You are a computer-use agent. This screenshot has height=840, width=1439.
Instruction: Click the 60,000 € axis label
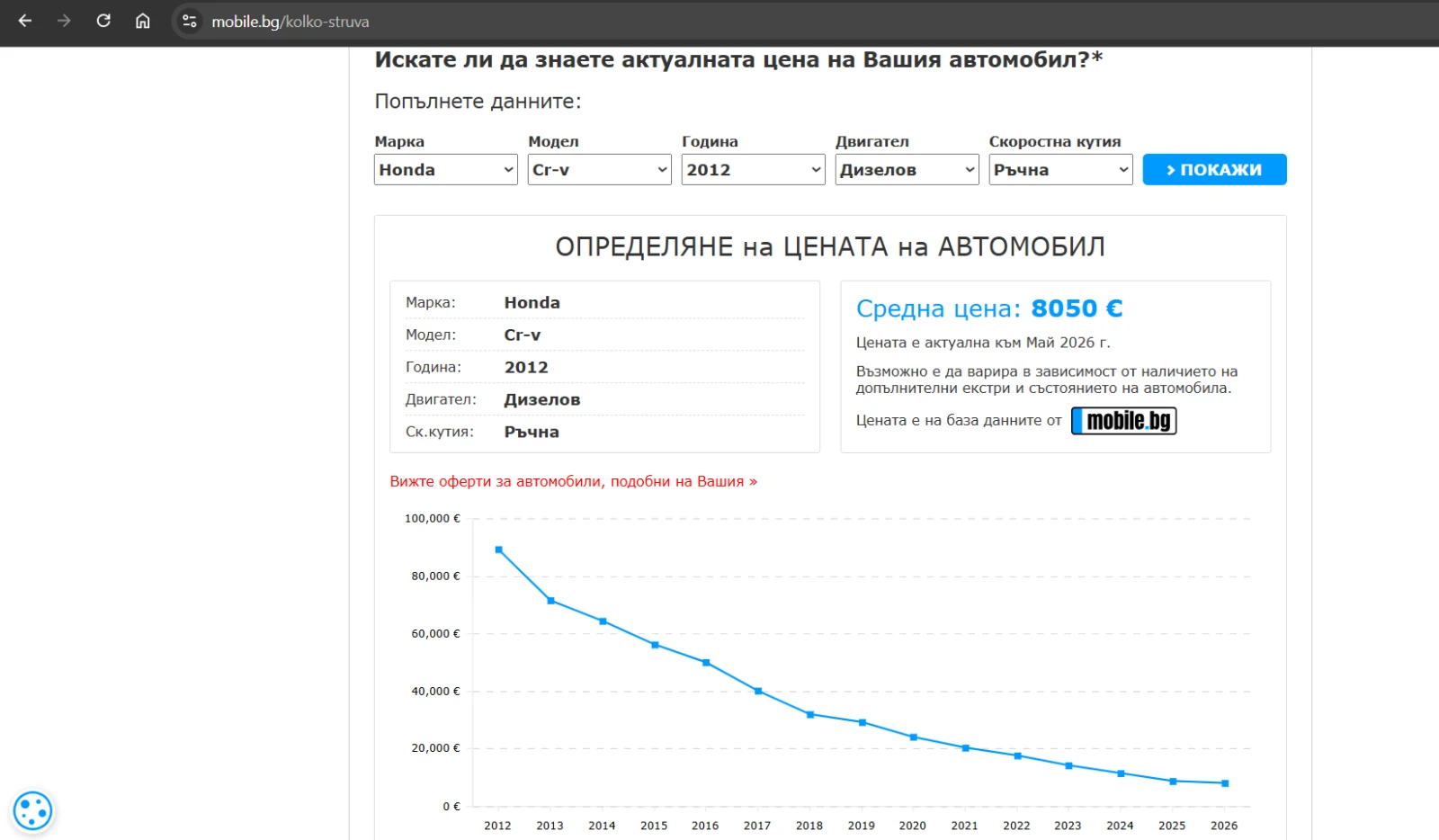coord(436,634)
